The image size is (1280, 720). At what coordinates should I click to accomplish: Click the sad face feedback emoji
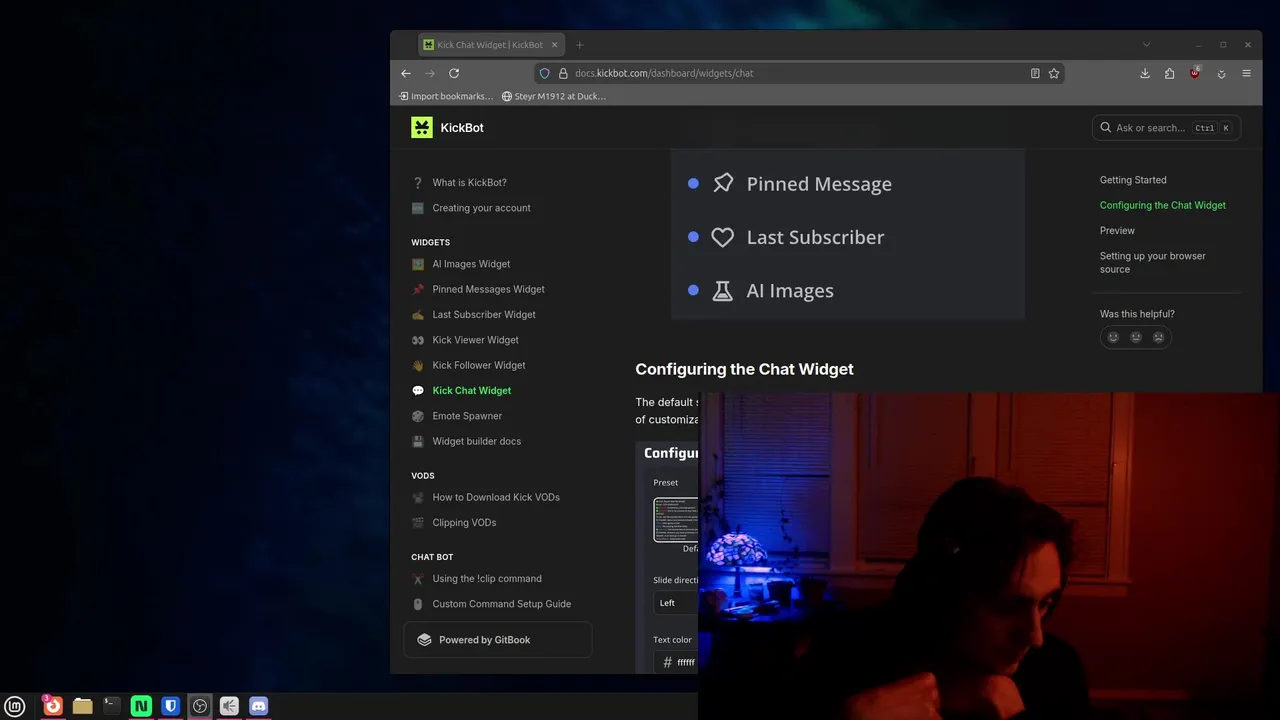[x=1158, y=337]
